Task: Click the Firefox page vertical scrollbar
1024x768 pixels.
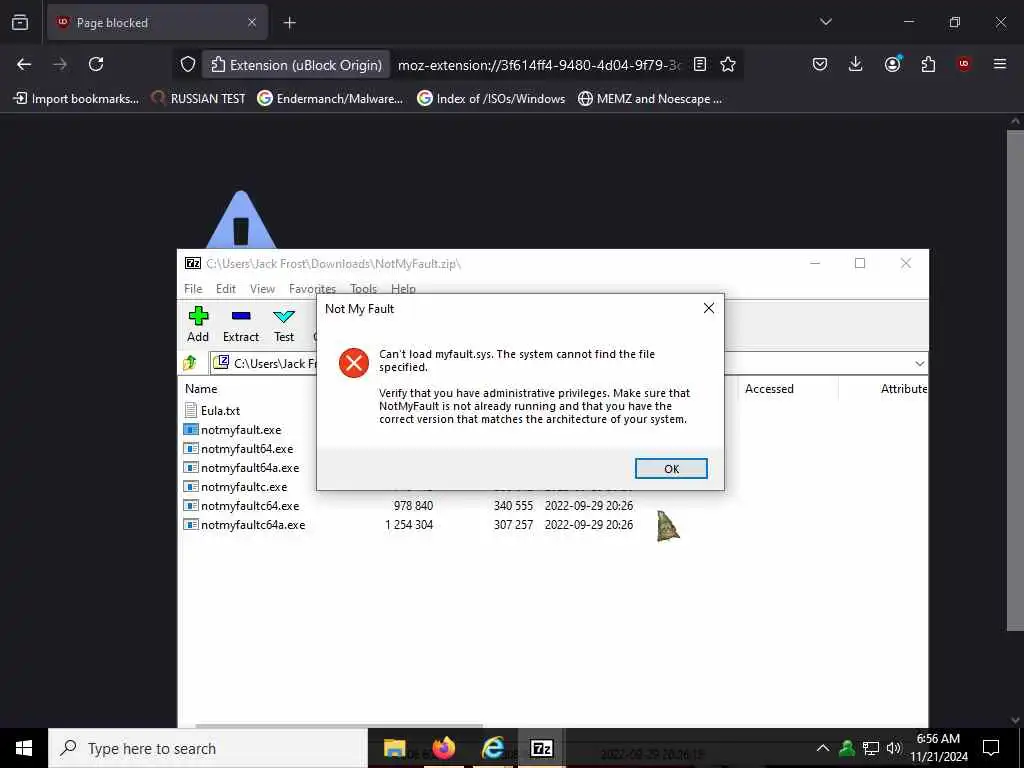Action: (x=1015, y=380)
